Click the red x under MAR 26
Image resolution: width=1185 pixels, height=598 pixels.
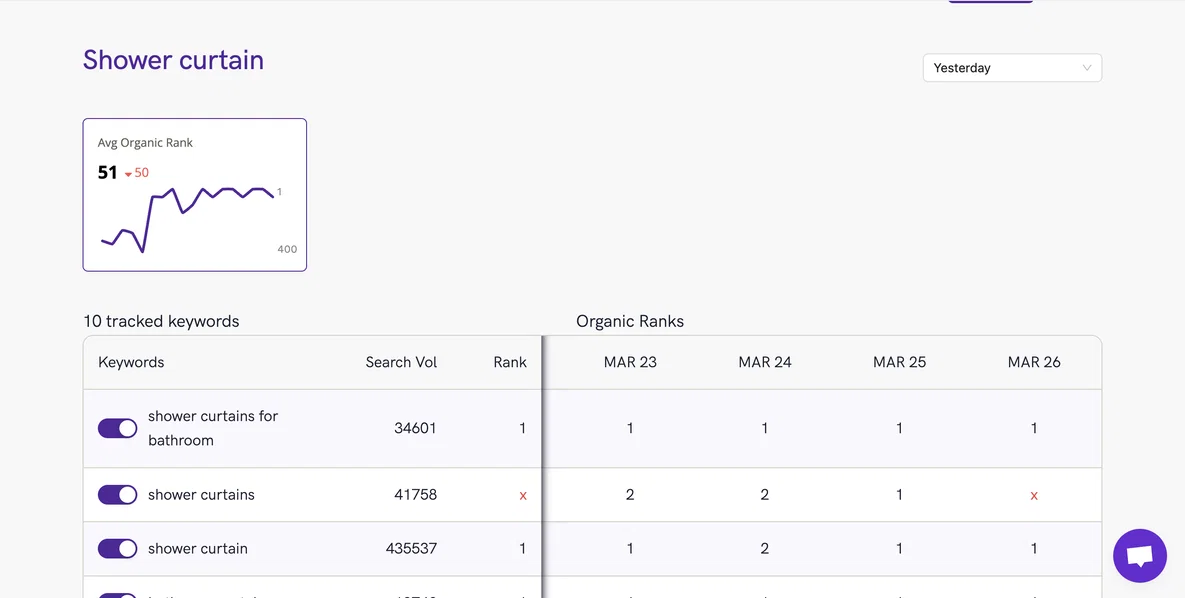point(1034,496)
